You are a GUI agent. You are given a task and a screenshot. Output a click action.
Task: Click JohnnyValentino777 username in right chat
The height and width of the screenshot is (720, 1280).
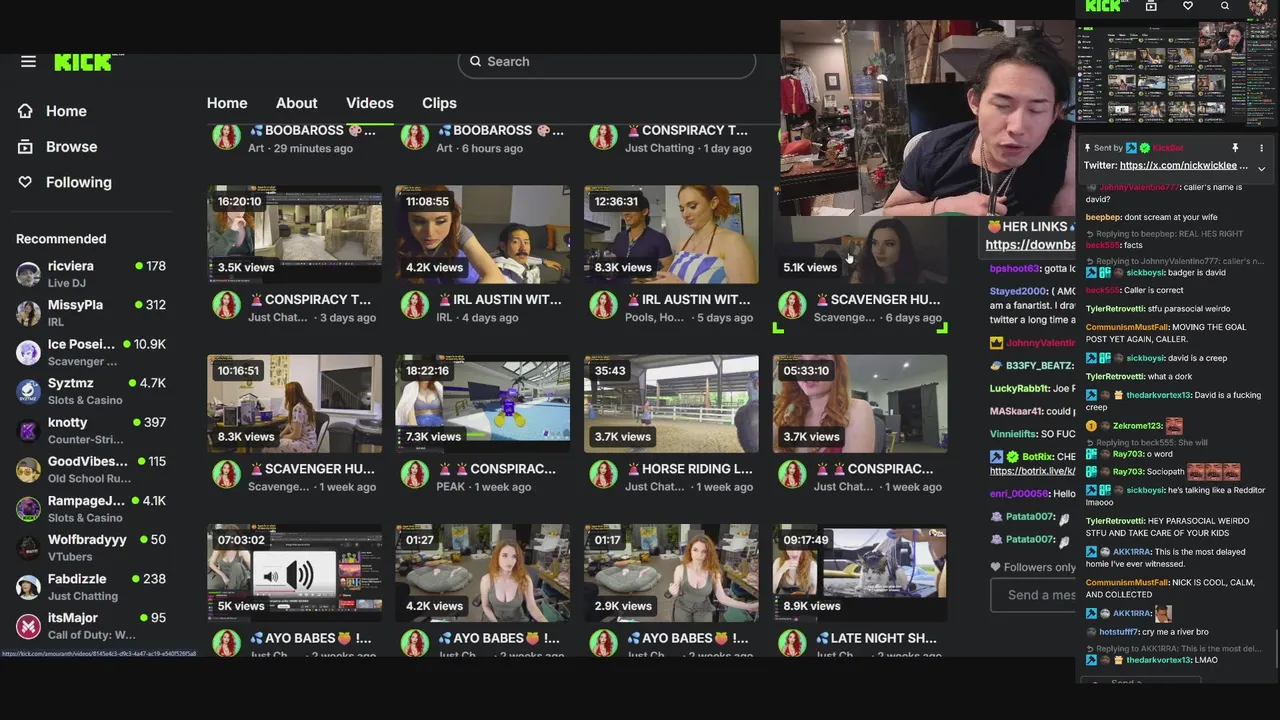1138,187
